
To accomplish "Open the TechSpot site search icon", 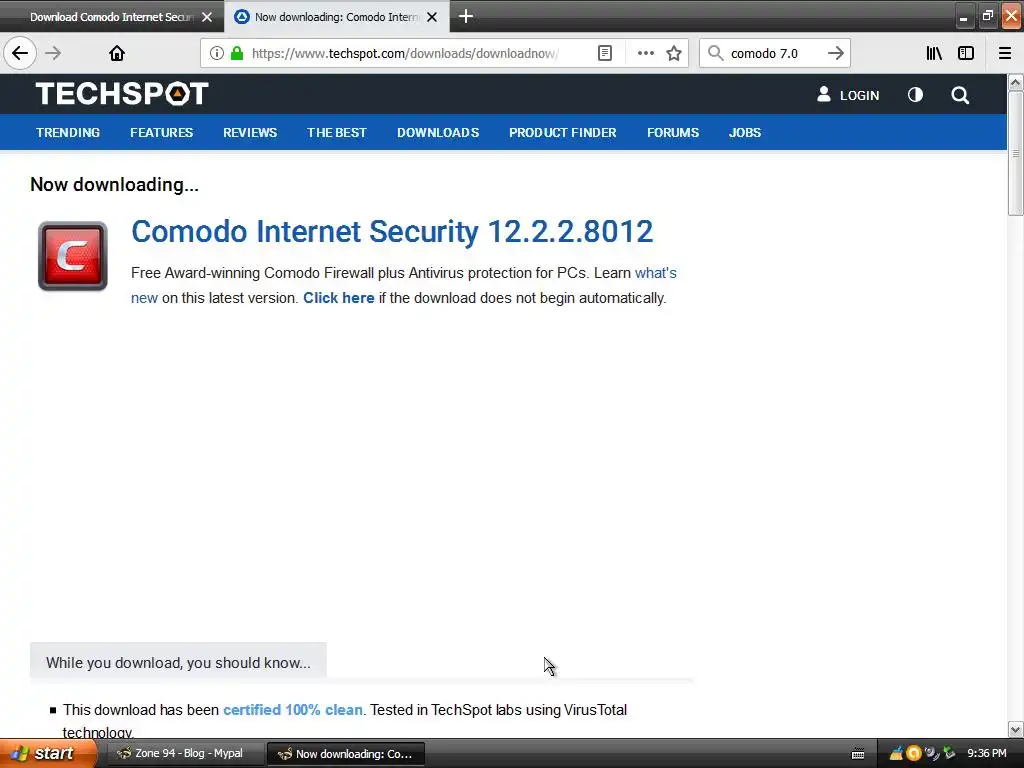I will [x=959, y=95].
